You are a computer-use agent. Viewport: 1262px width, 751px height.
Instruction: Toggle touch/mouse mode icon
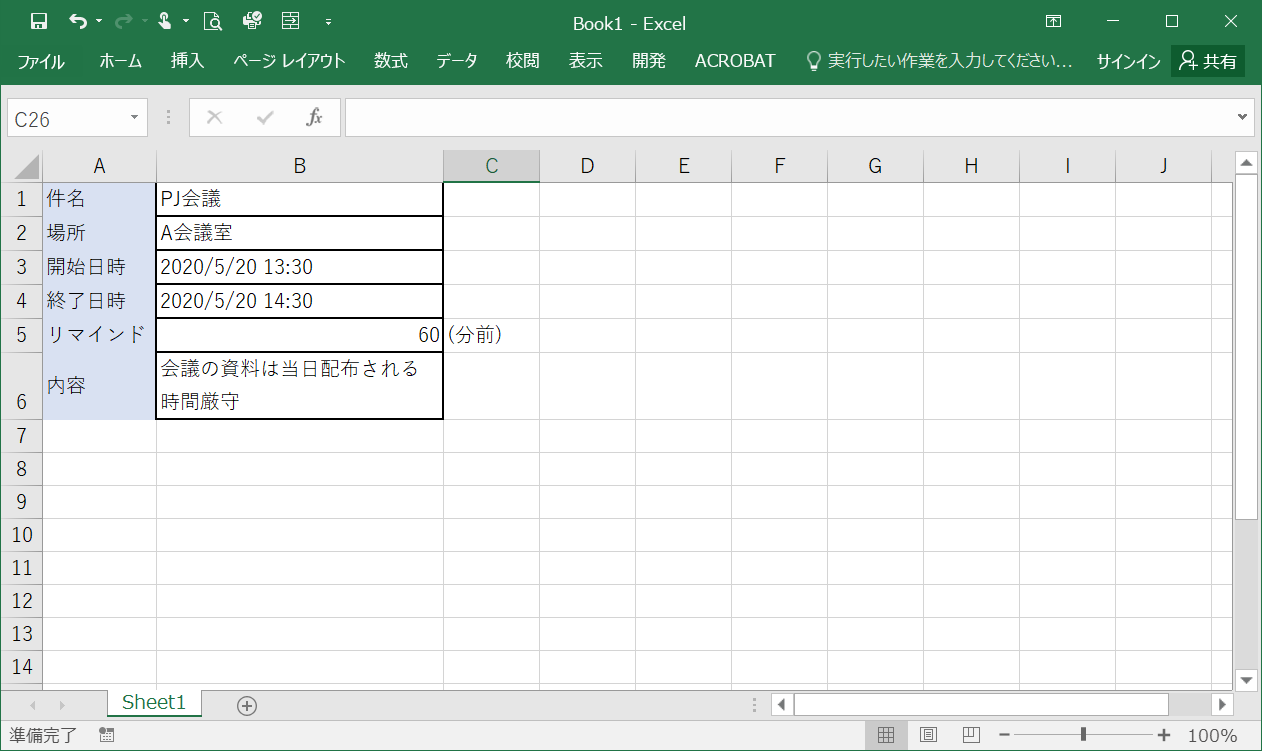165,21
